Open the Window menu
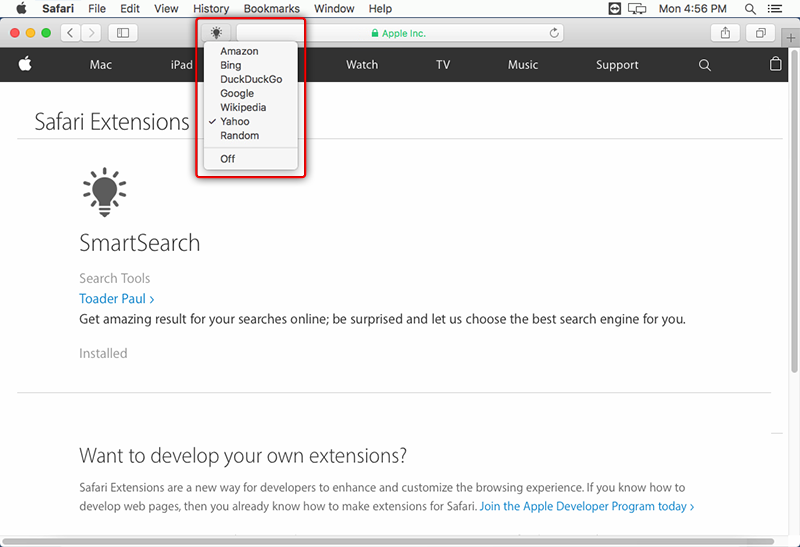 click(x=334, y=9)
